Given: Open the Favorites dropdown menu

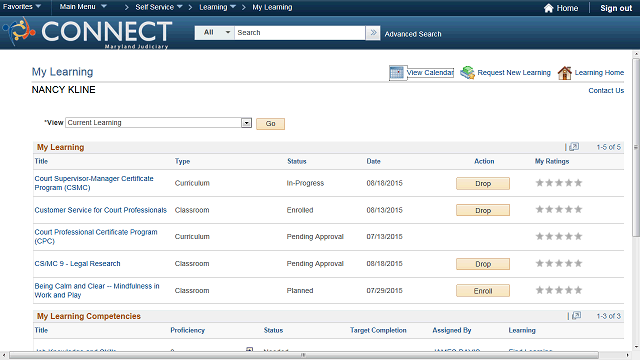Looking at the screenshot, I should click(x=22, y=7).
